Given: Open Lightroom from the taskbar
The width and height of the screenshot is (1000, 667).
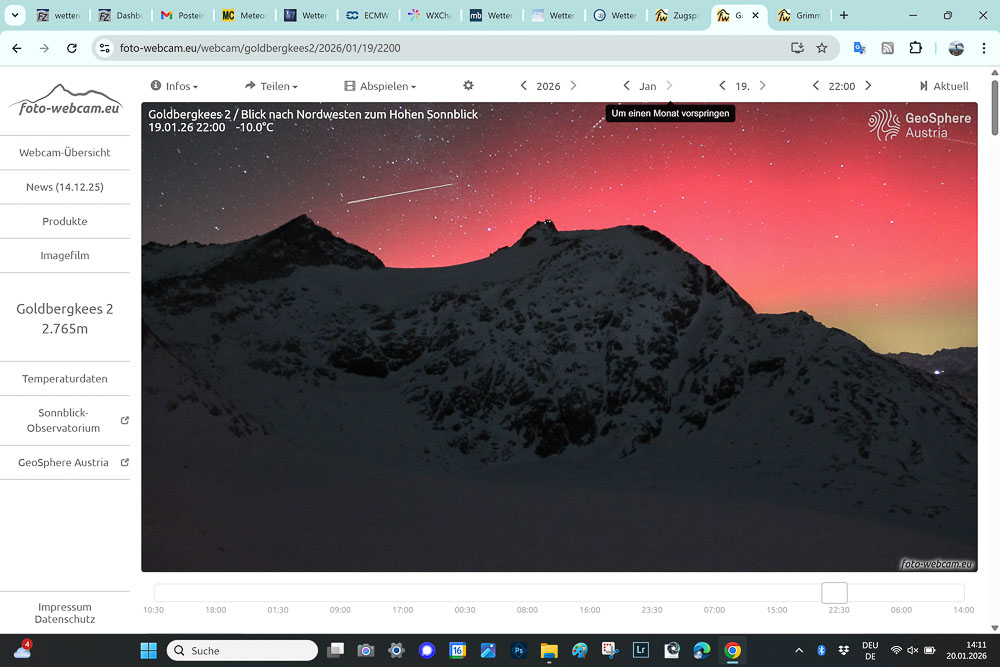Looking at the screenshot, I should pos(641,650).
